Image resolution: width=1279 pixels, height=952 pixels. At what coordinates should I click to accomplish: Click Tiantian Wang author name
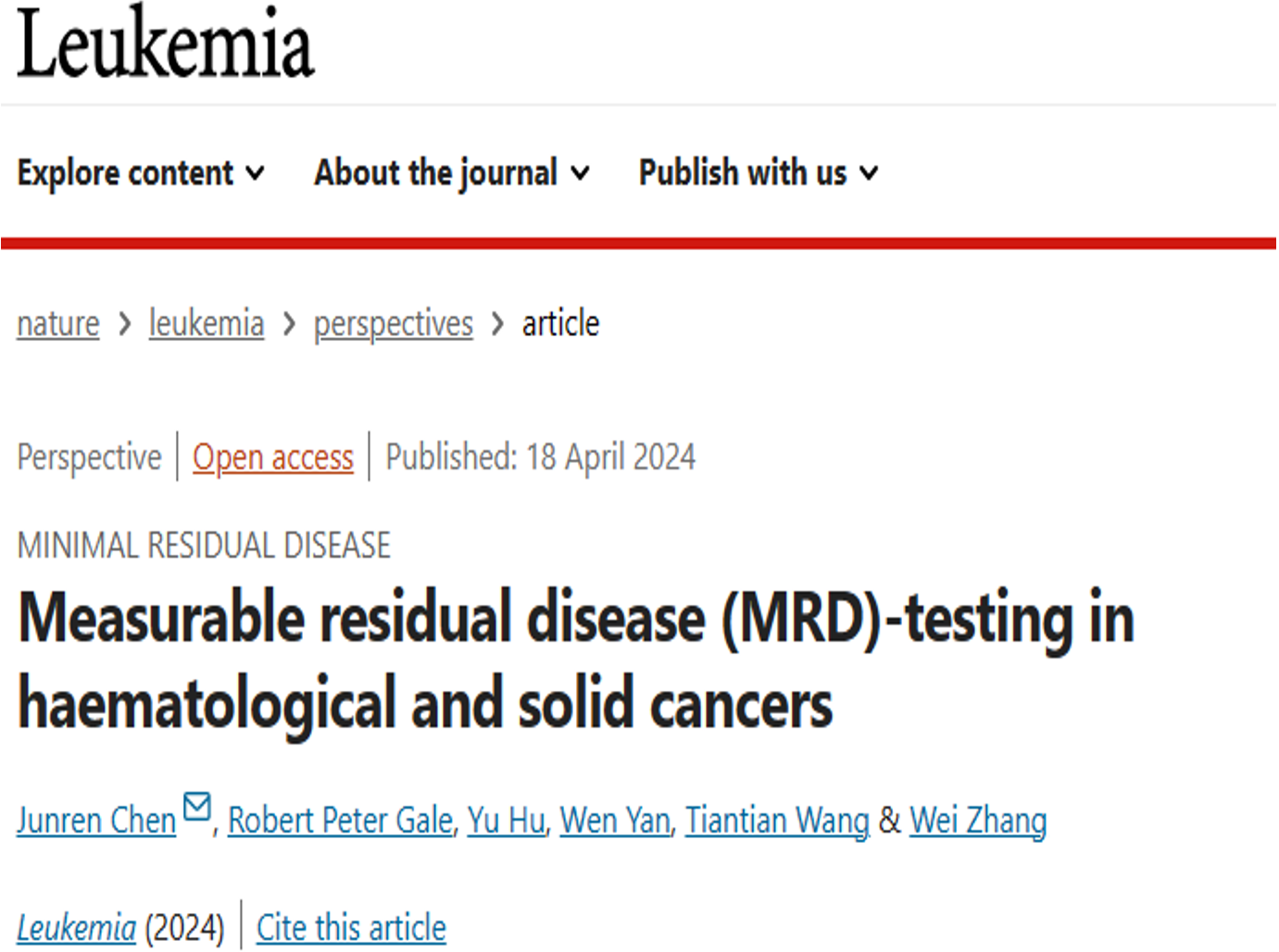(x=778, y=820)
